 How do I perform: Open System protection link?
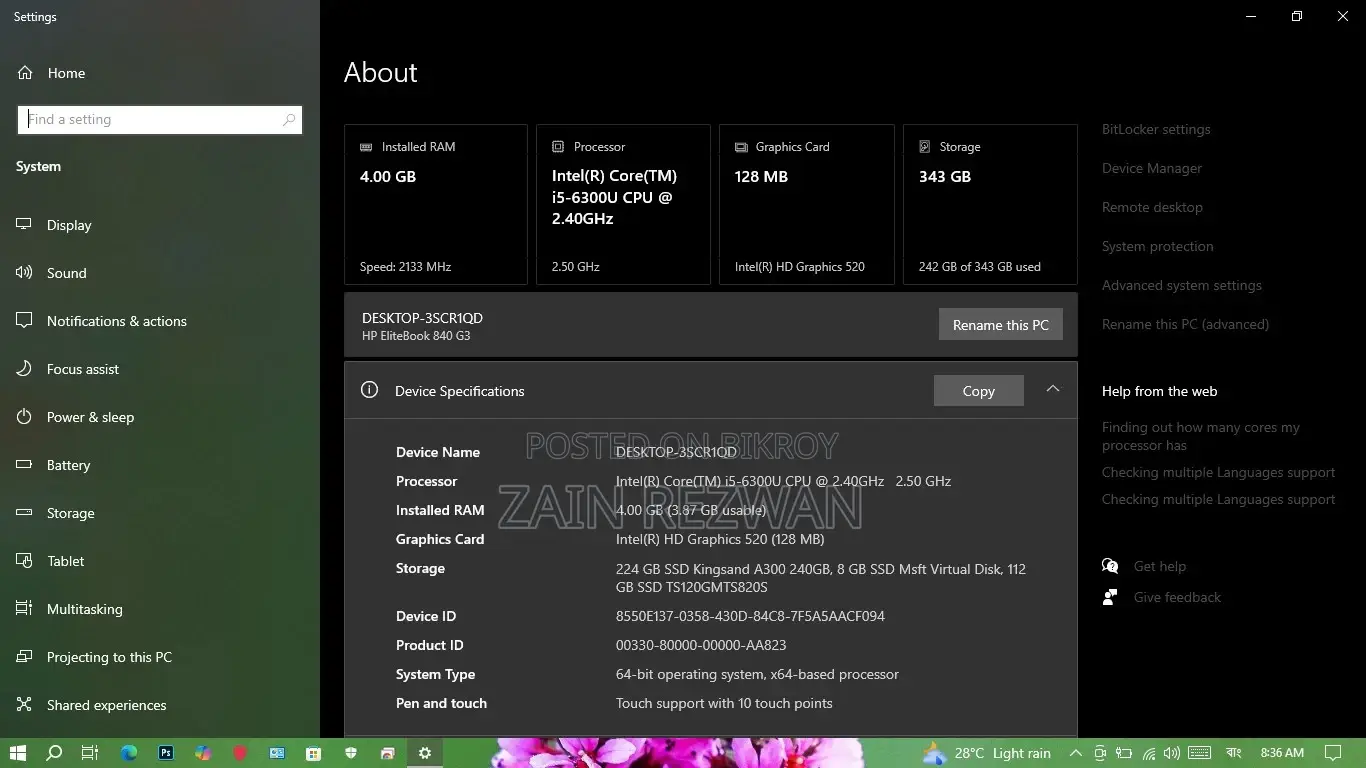click(x=1157, y=246)
